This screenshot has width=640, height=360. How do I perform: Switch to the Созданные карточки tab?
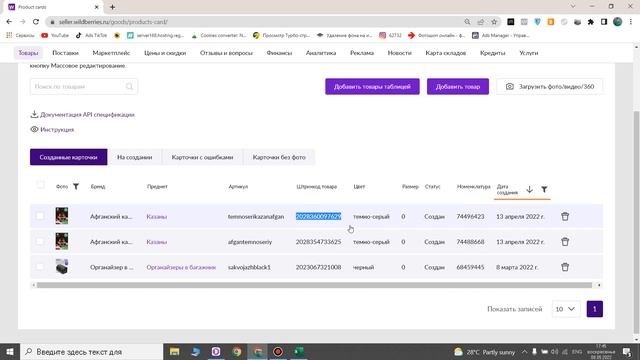pyautogui.click(x=69, y=157)
